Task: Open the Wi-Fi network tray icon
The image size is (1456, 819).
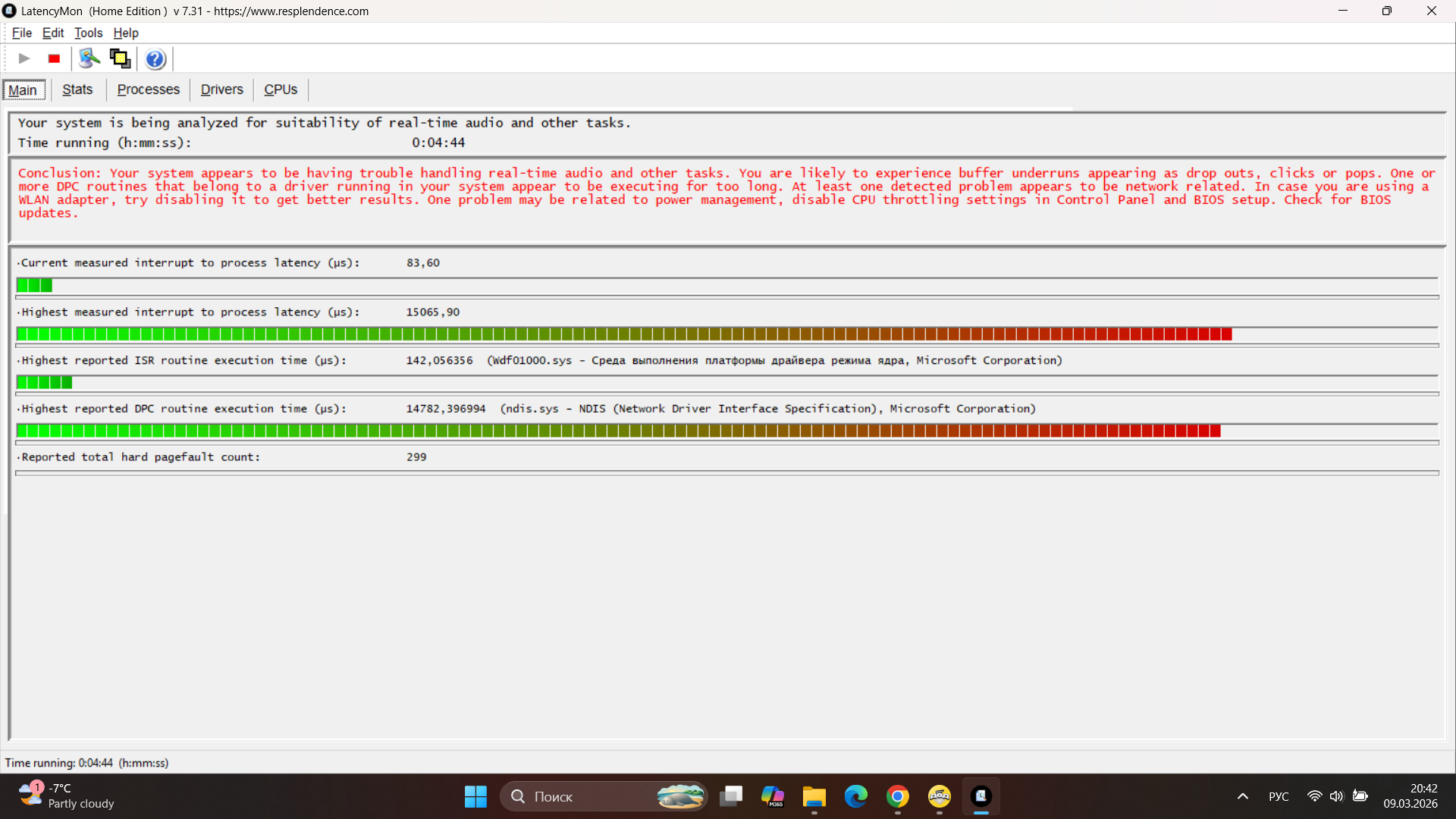Action: pyautogui.click(x=1315, y=796)
